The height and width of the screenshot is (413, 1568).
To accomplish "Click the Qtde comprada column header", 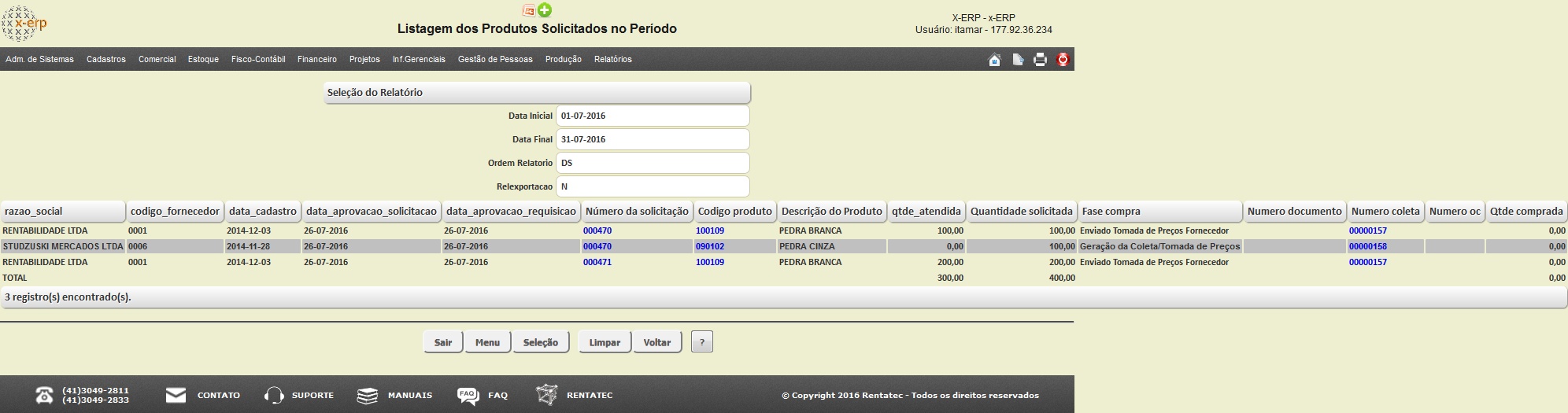I will tap(1526, 212).
